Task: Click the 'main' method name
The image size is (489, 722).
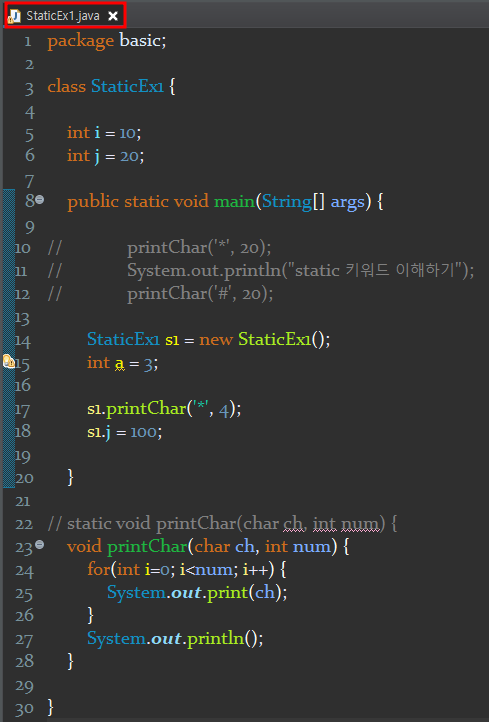Action: 234,202
